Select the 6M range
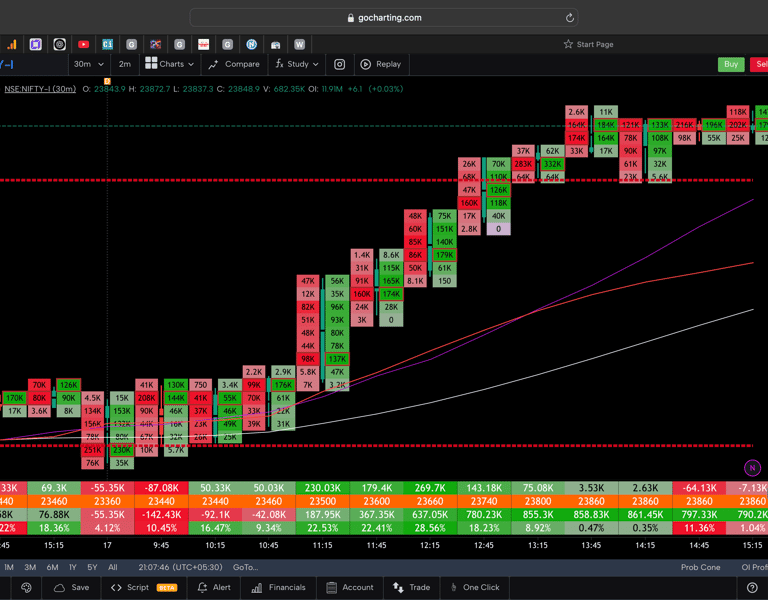Image resolution: width=768 pixels, height=600 pixels. click(x=52, y=567)
